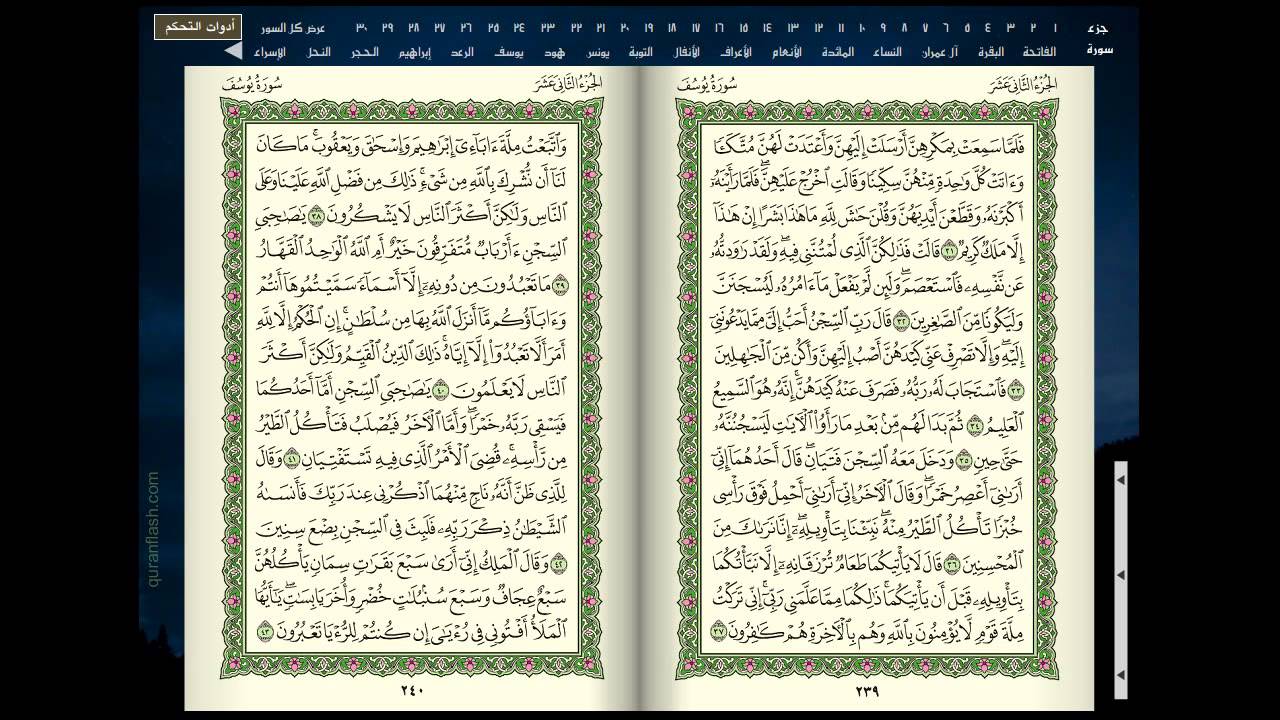Viewport: 1280px width, 720px height.
Task: Pick juz number ٢٠ in the juz row
Action: pos(625,28)
